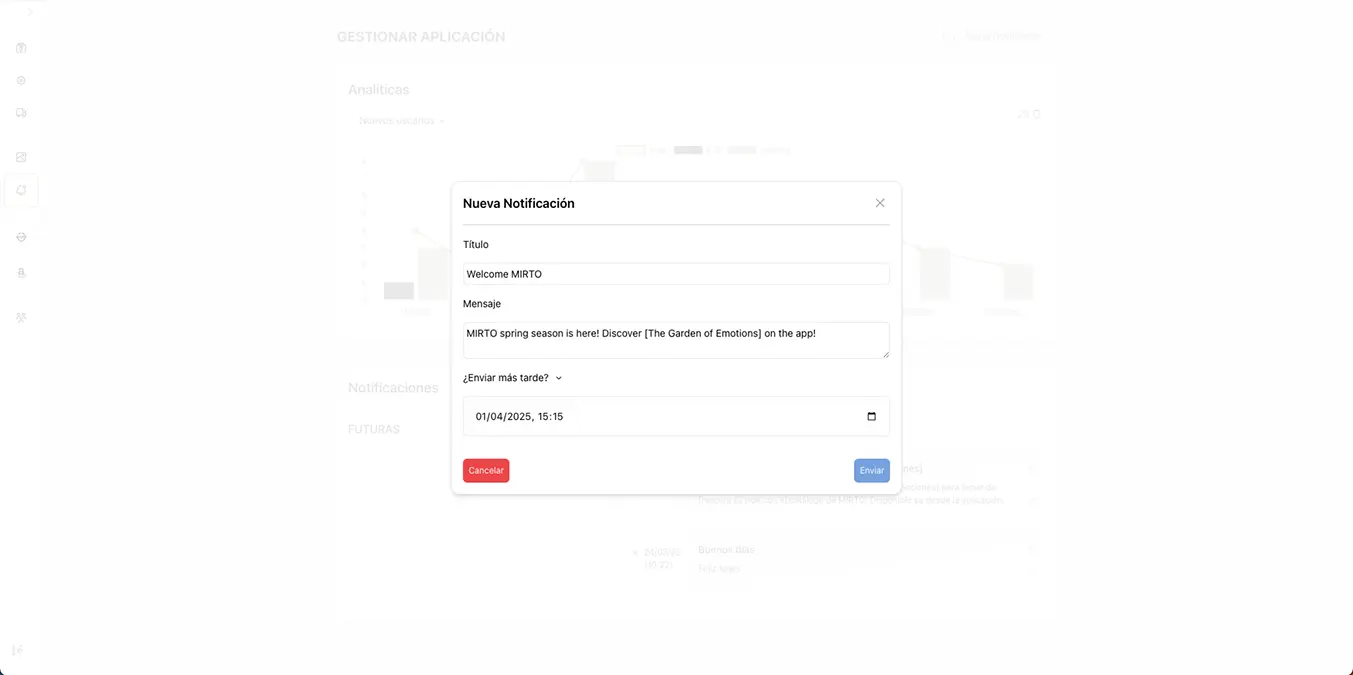This screenshot has width=1353, height=675.
Task: Open the gear settings sidebar icon
Action: coord(21,80)
